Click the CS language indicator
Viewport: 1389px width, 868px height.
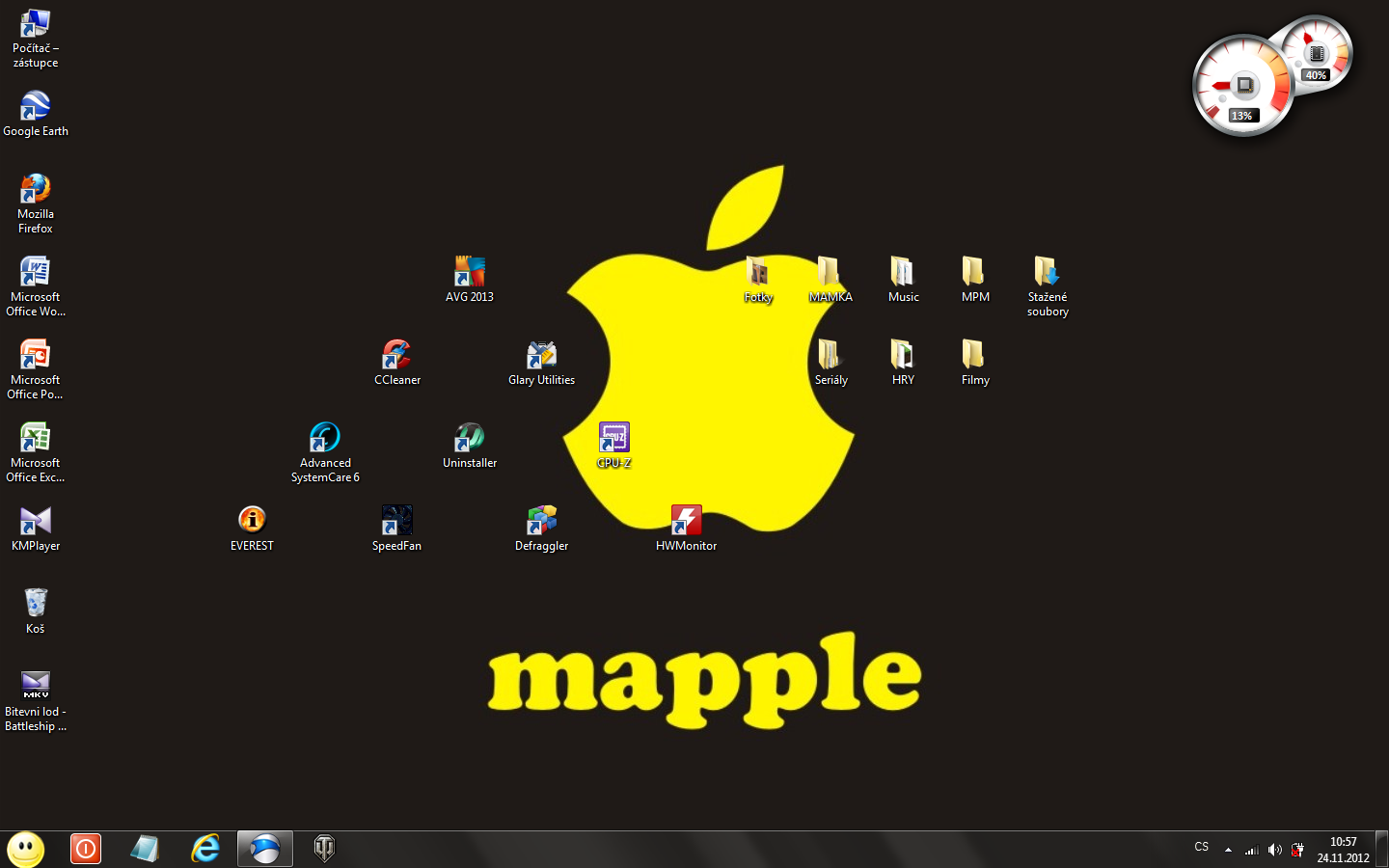point(1202,848)
